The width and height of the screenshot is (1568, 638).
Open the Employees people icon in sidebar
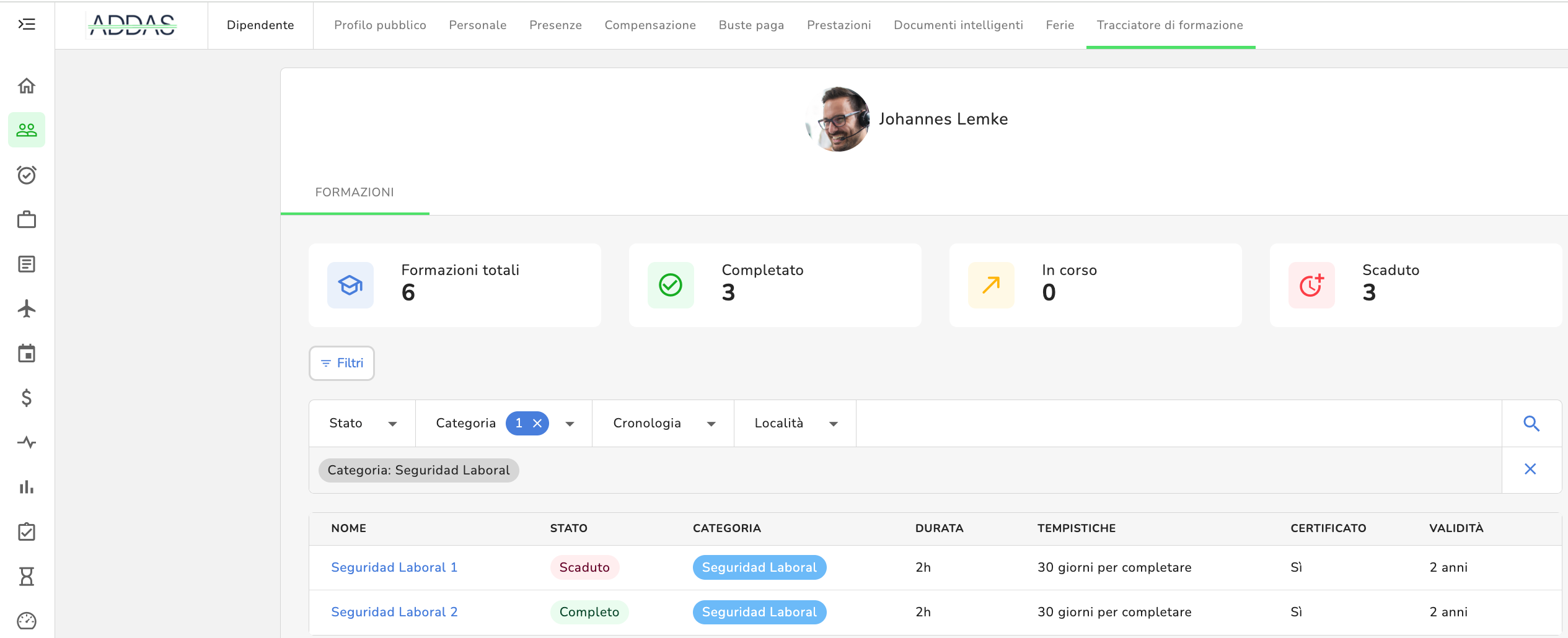point(27,130)
